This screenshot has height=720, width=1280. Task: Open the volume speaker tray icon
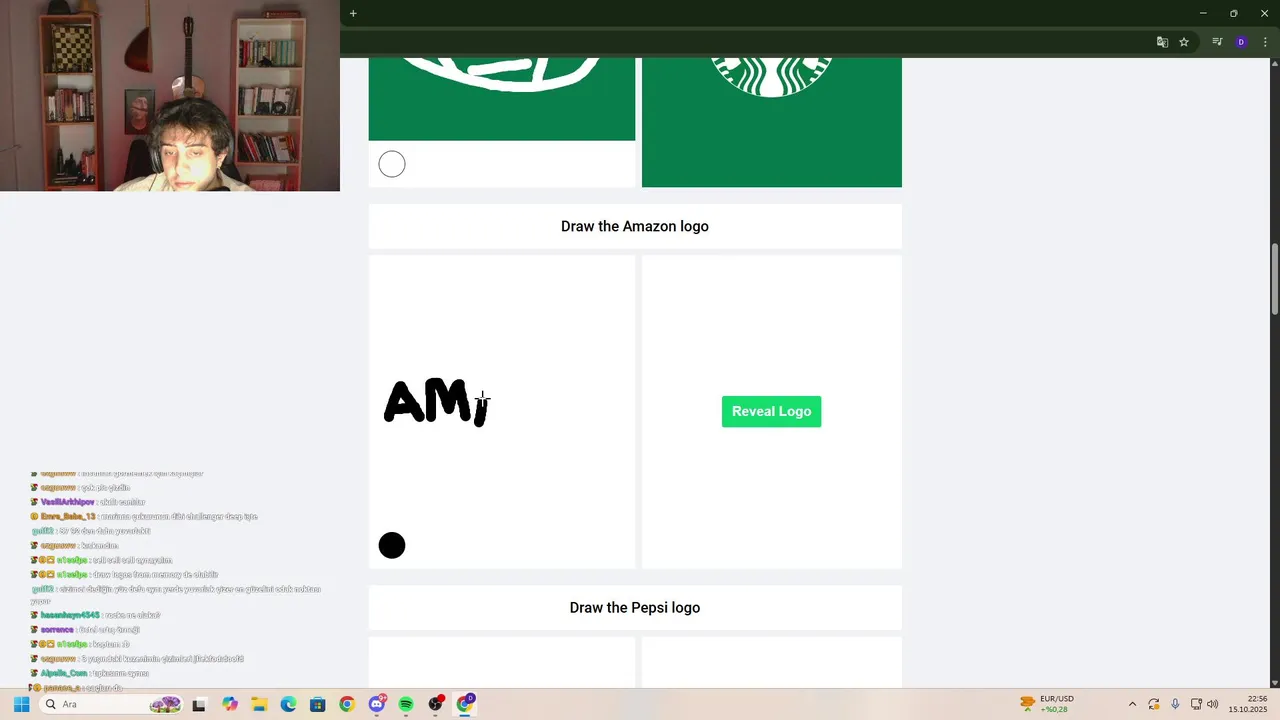click(x=1213, y=704)
